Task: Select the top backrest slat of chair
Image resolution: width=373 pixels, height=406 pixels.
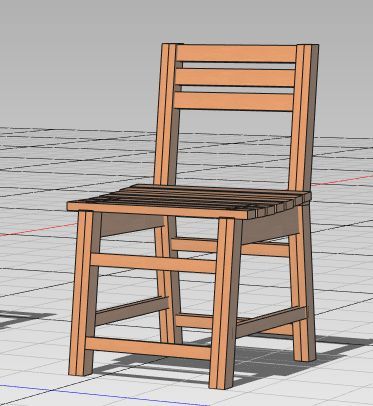Action: pyautogui.click(x=236, y=53)
